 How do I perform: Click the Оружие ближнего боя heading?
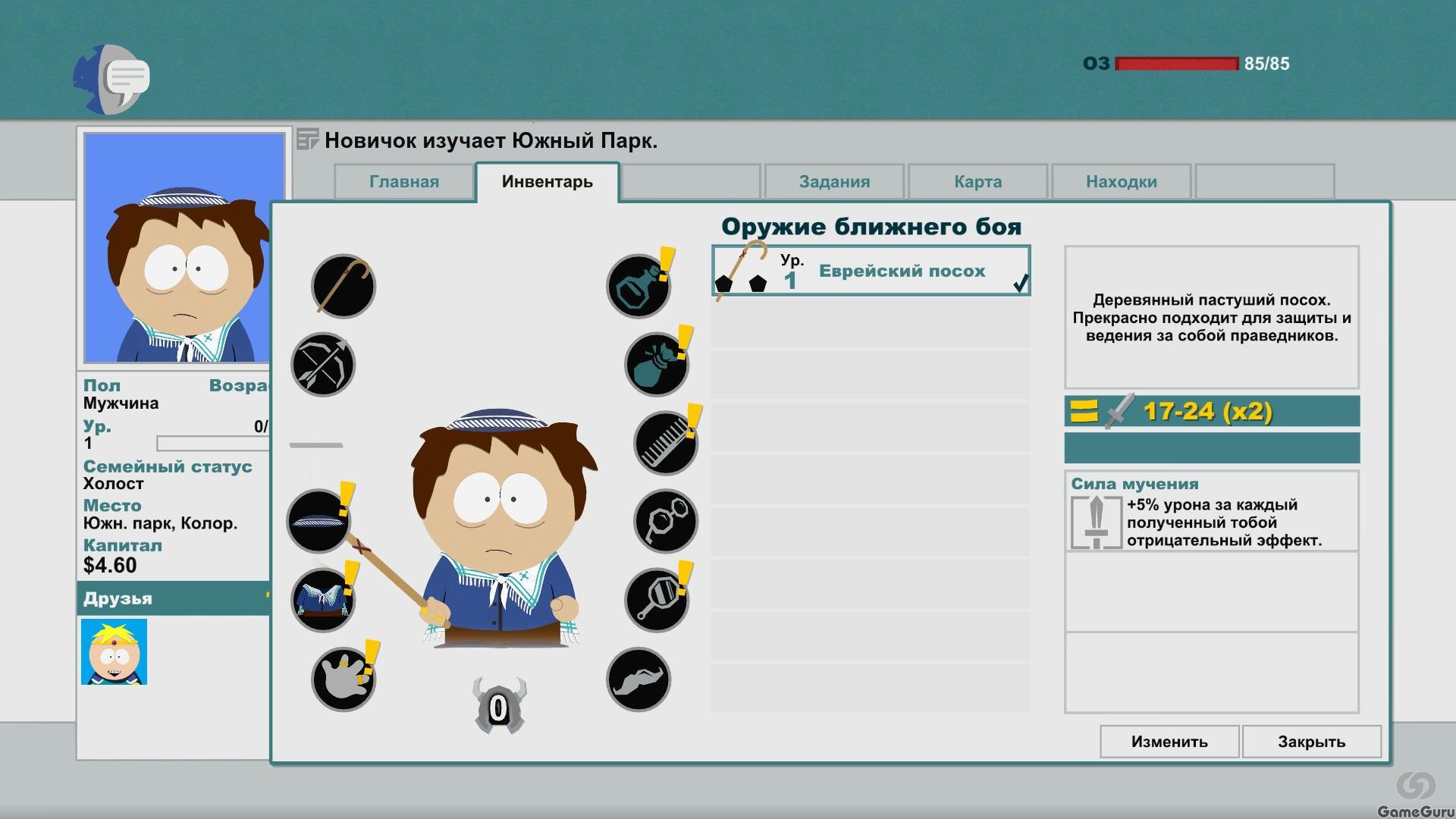click(871, 227)
